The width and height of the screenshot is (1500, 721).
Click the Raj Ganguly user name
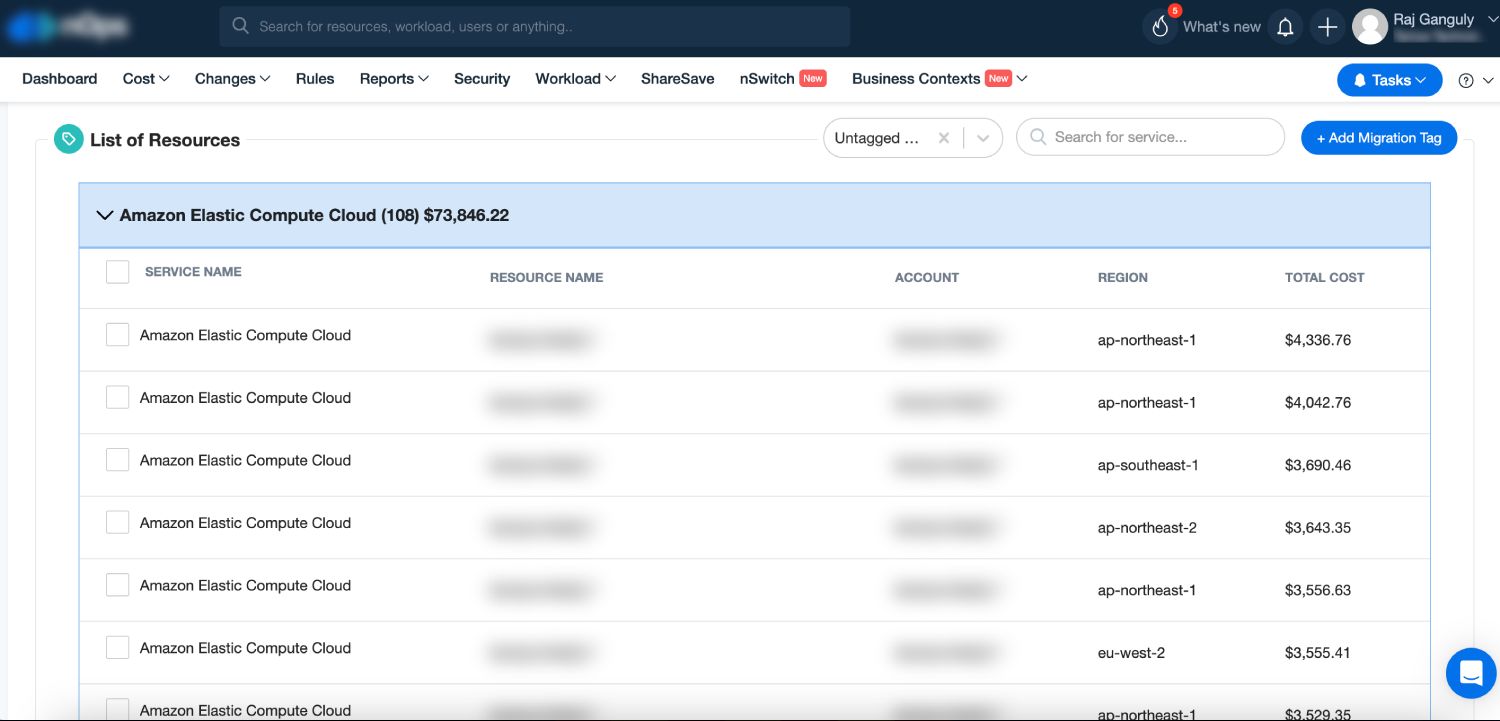(x=1434, y=19)
